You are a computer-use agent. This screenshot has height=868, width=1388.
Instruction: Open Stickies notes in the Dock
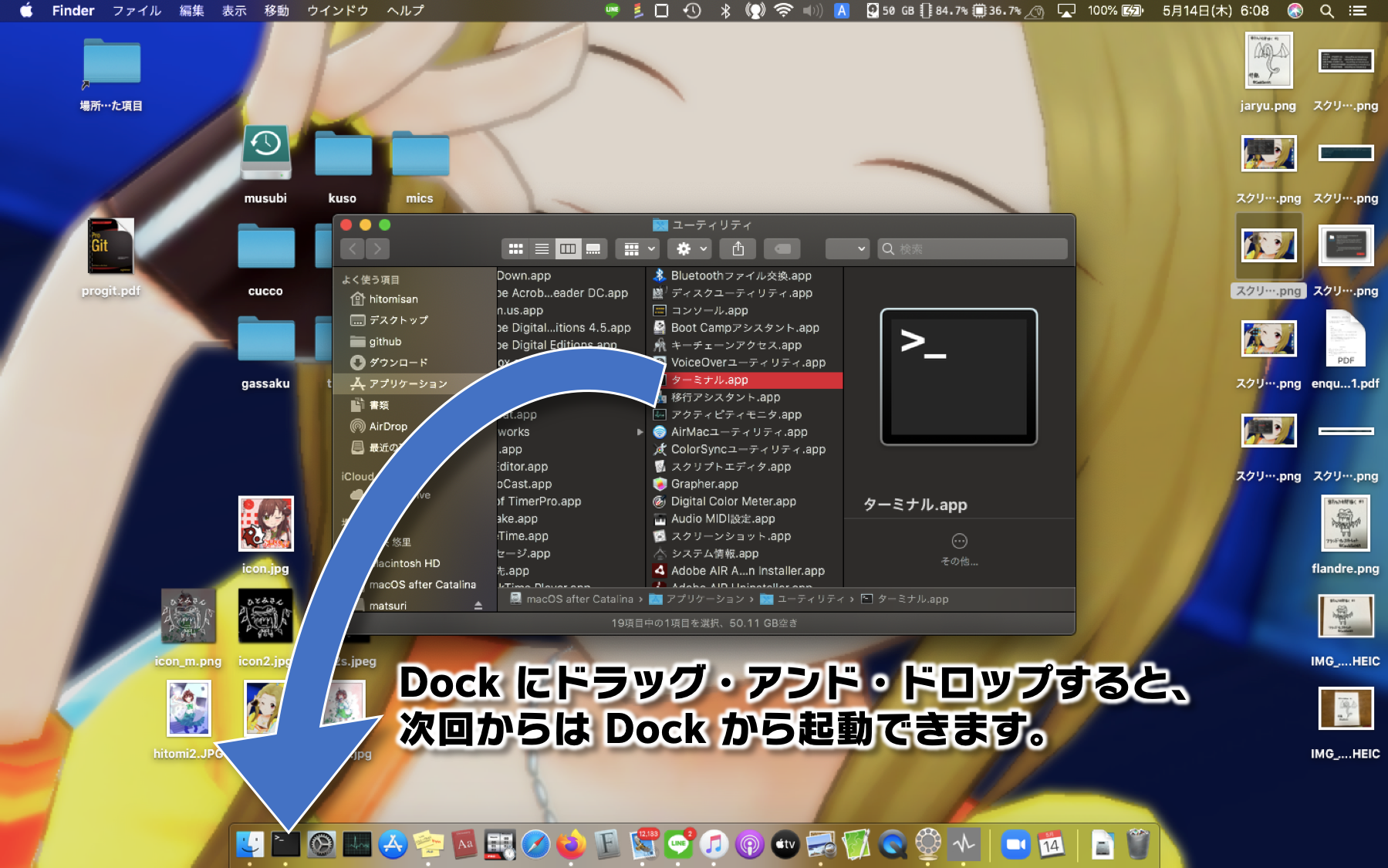coord(428,844)
